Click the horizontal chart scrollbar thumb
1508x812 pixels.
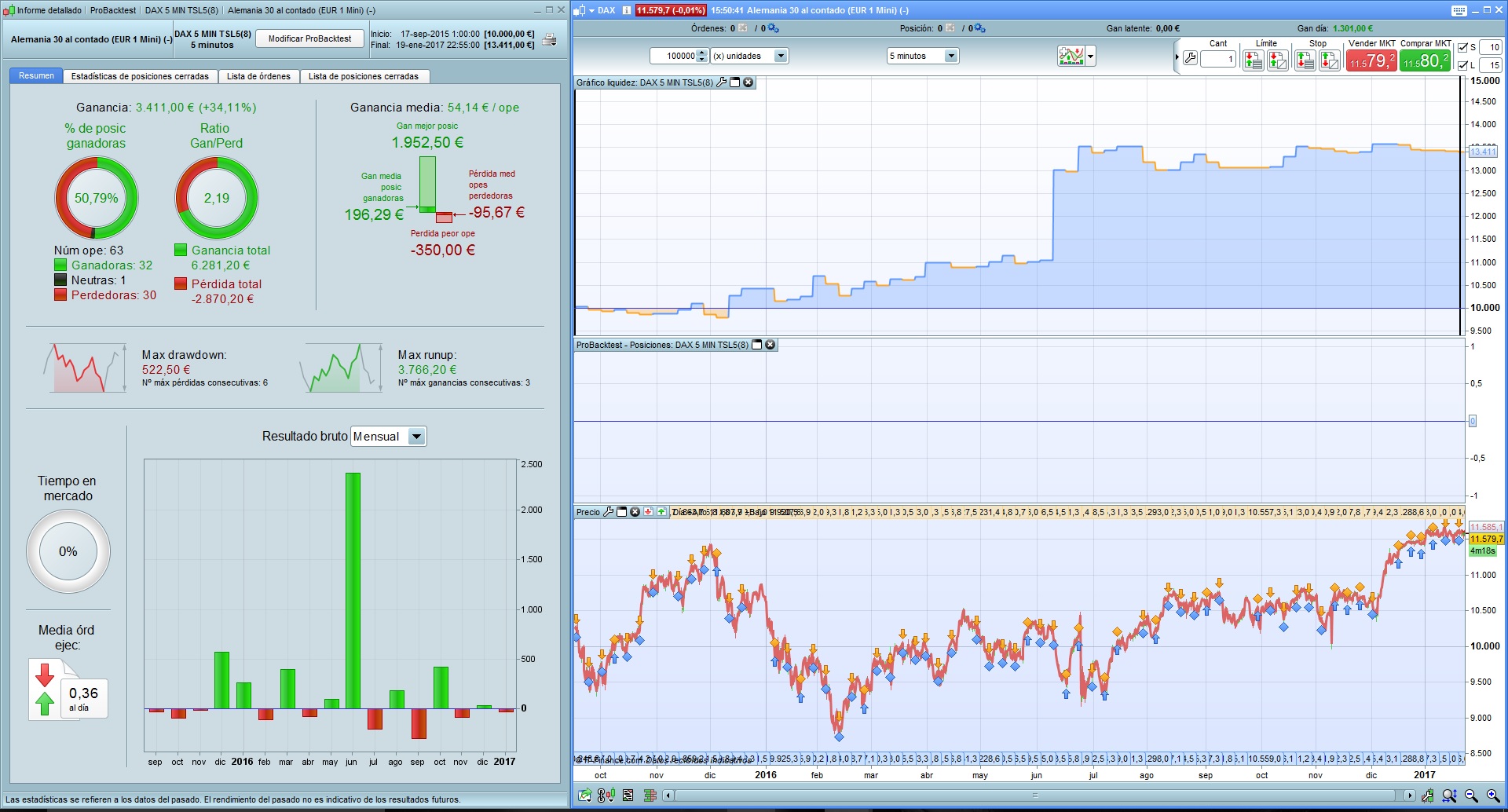click(x=1035, y=796)
